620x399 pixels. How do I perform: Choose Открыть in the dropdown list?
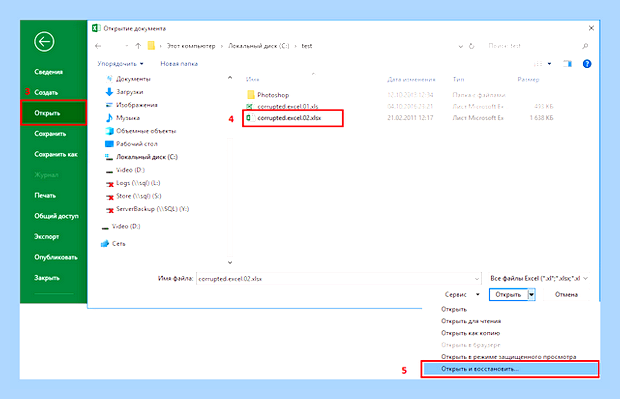pyautogui.click(x=454, y=309)
